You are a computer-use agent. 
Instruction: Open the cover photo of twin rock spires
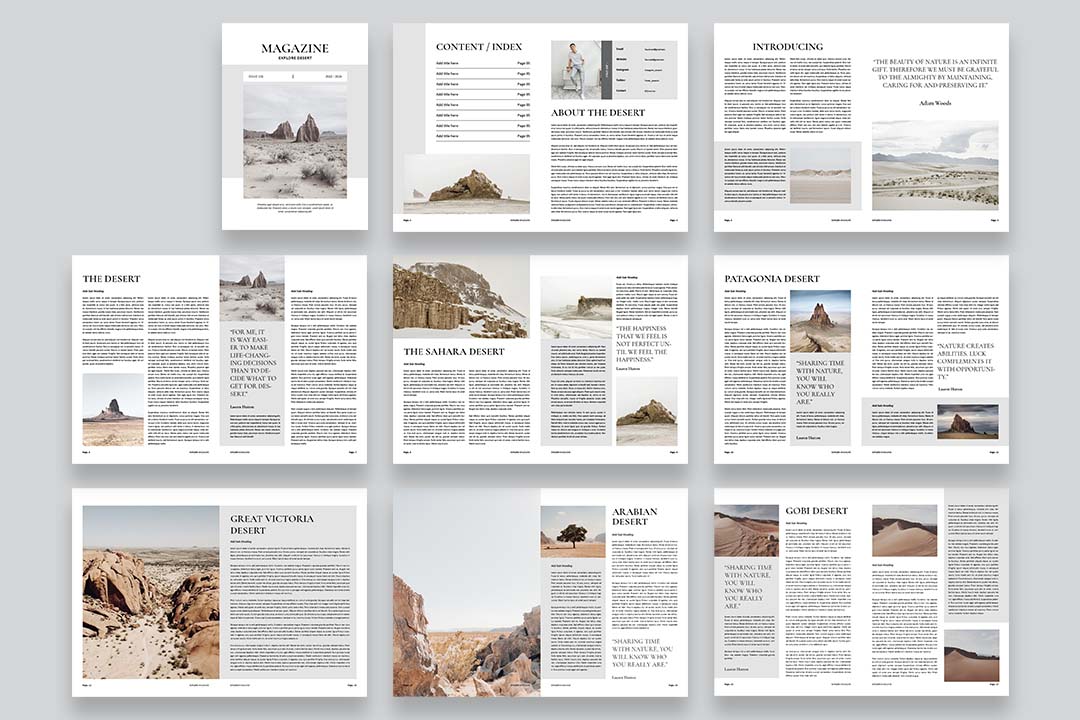[x=295, y=141]
